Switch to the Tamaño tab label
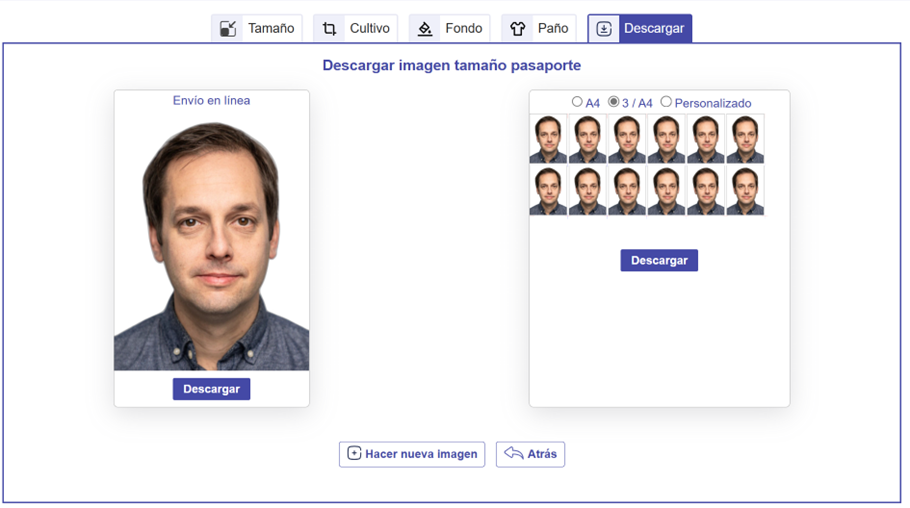 click(x=271, y=28)
